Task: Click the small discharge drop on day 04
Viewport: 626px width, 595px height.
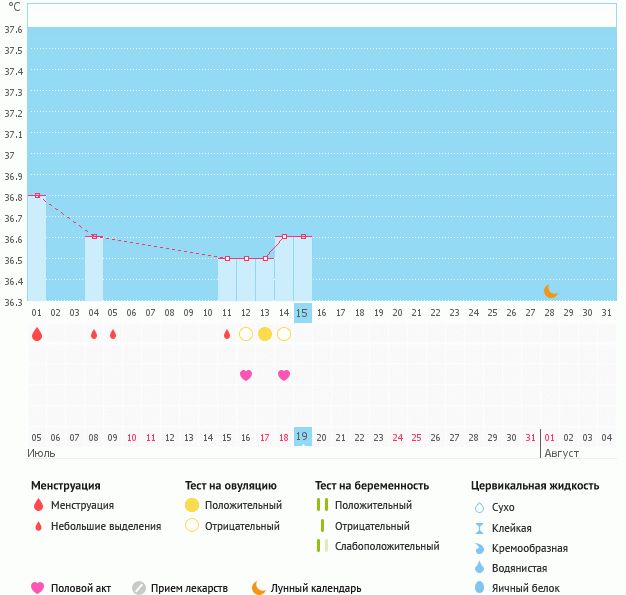Action: (x=94, y=334)
